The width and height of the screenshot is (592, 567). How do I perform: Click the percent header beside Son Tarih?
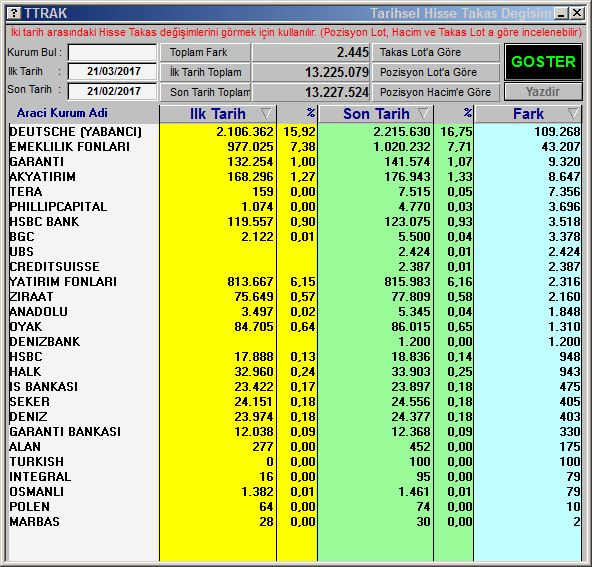(467, 113)
